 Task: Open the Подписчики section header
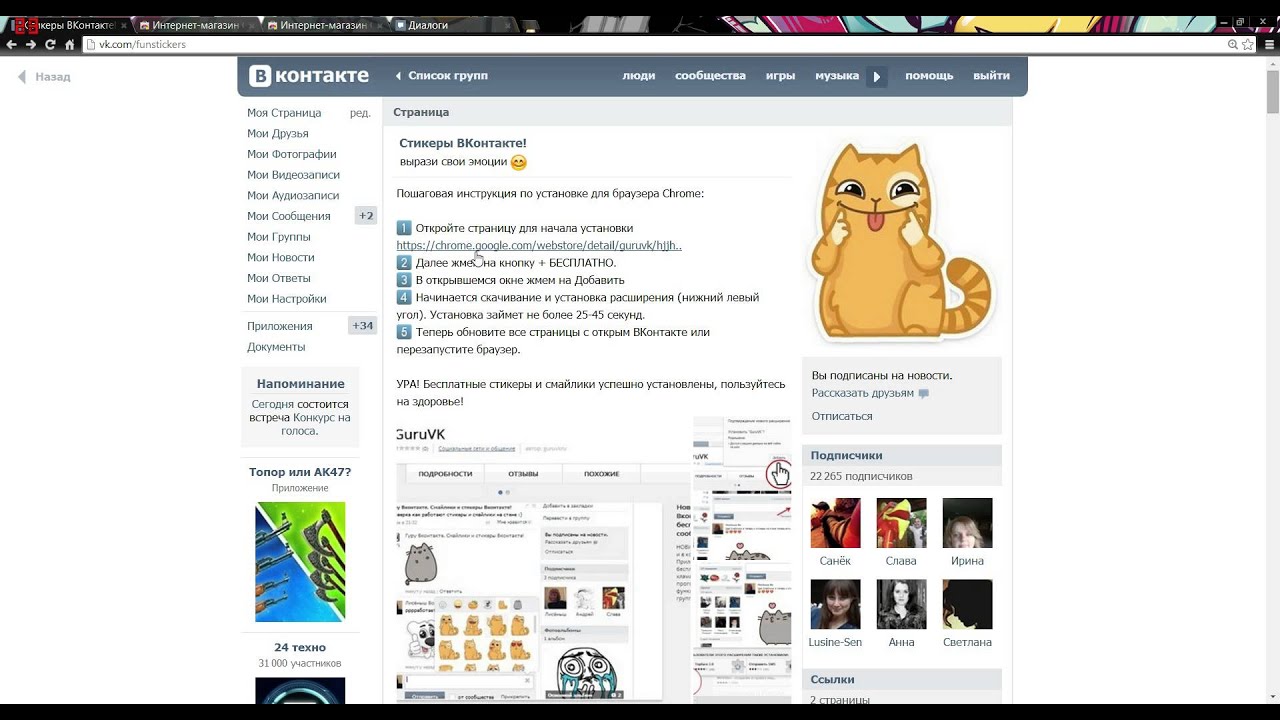(x=902, y=455)
